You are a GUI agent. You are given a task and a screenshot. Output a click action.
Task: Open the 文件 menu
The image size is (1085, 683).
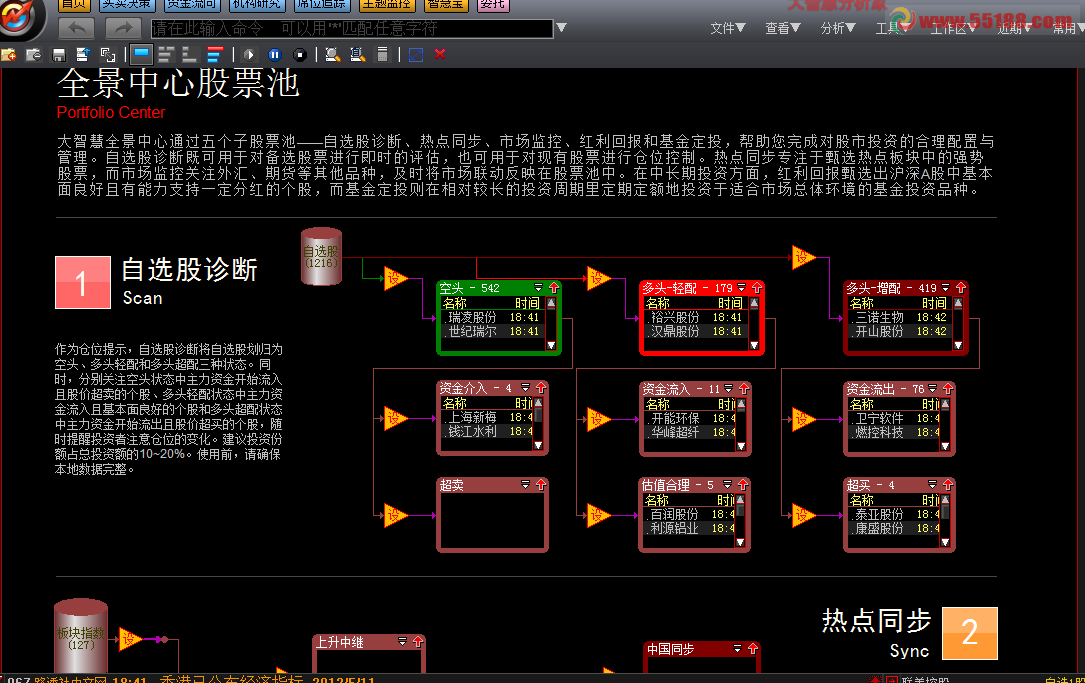pos(727,28)
